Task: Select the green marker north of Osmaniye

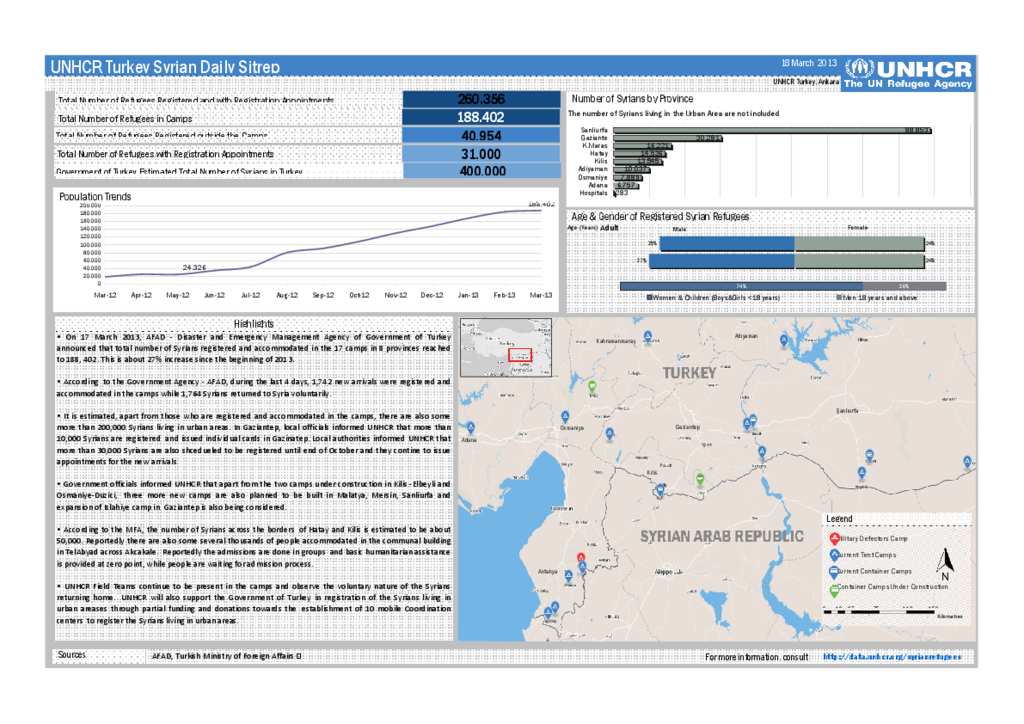Action: click(592, 387)
